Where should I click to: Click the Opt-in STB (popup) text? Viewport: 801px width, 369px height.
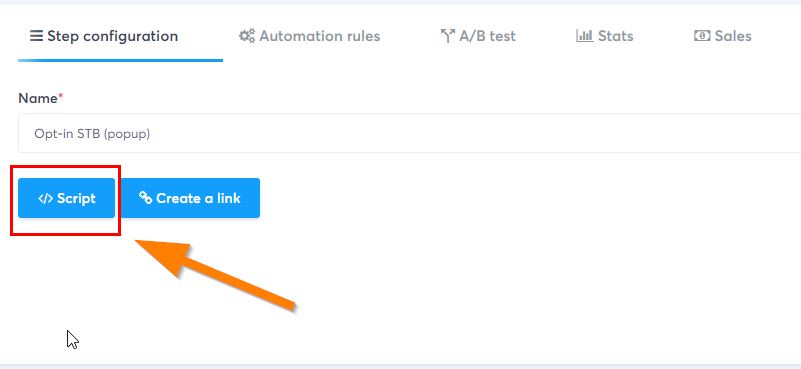(92, 134)
